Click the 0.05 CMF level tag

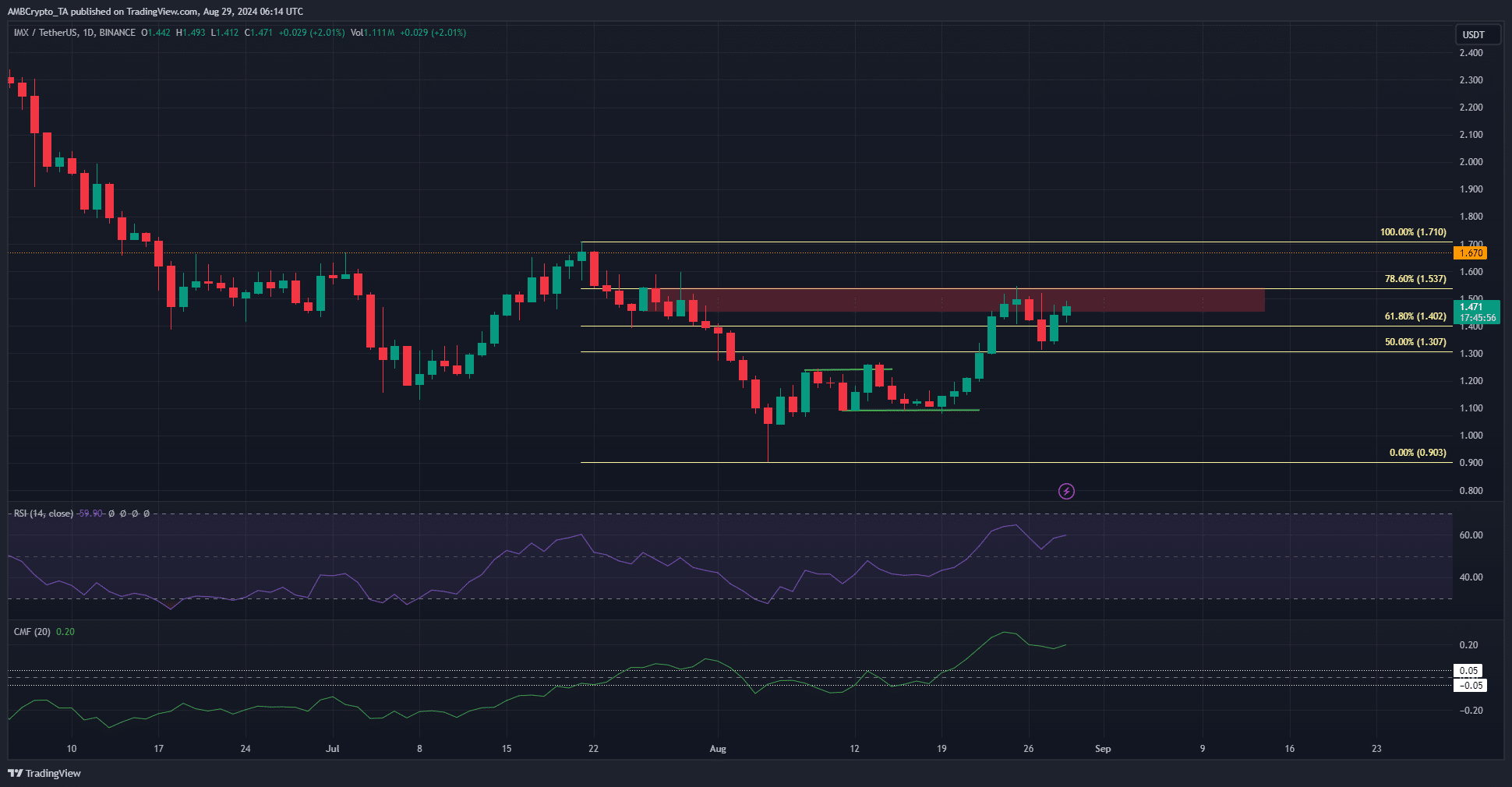pos(1469,670)
